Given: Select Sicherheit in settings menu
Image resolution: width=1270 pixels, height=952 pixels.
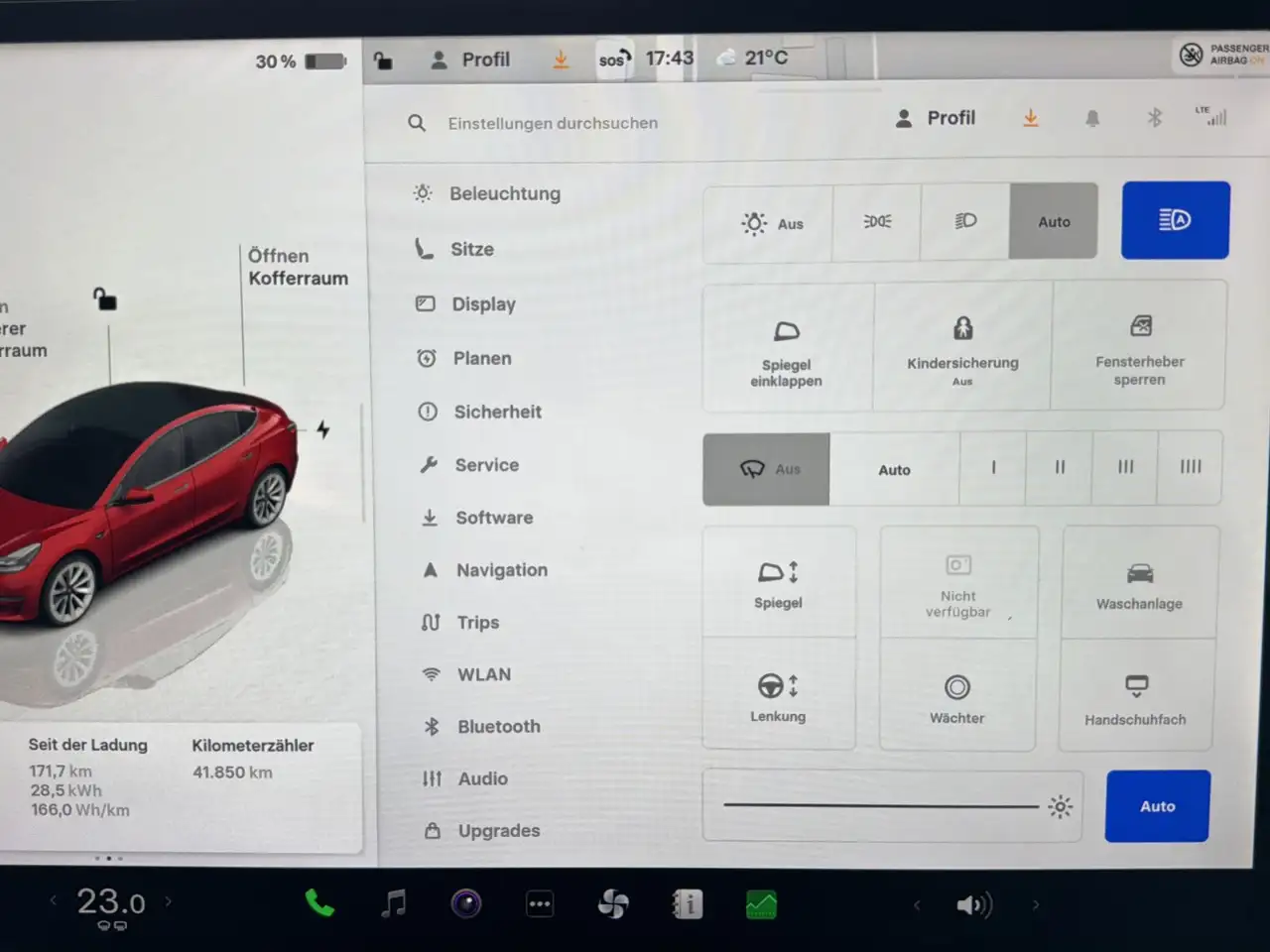Looking at the screenshot, I should coord(497,412).
